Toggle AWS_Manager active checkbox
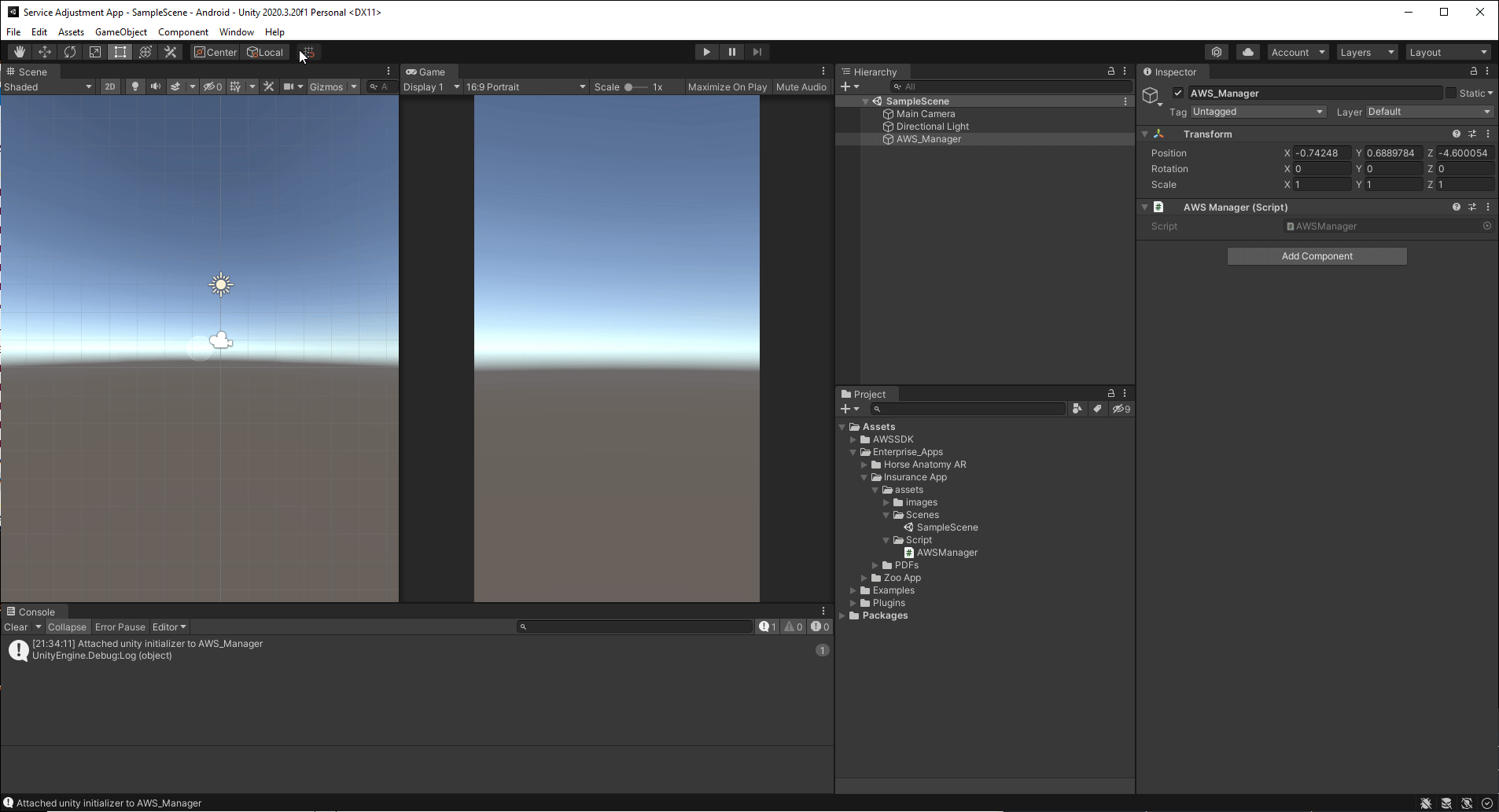Image resolution: width=1499 pixels, height=812 pixels. click(1178, 93)
